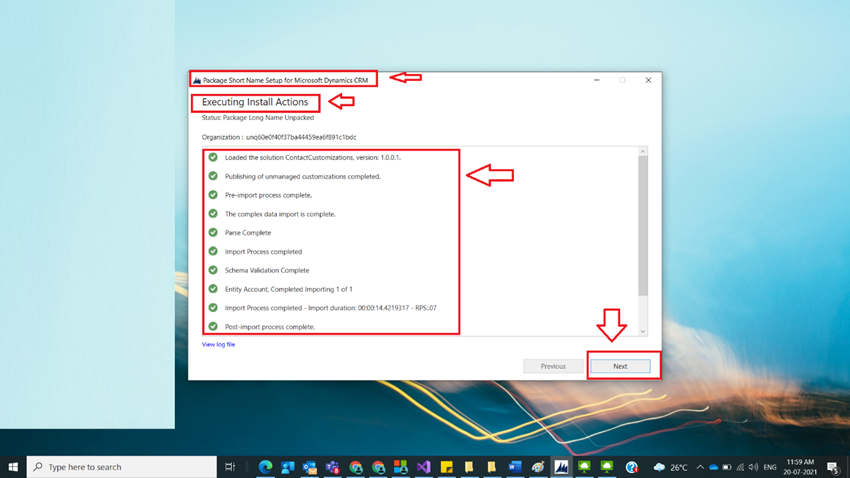This screenshot has height=478, width=850.
Task: Open the blue help icon in taskbar
Action: coord(631,467)
